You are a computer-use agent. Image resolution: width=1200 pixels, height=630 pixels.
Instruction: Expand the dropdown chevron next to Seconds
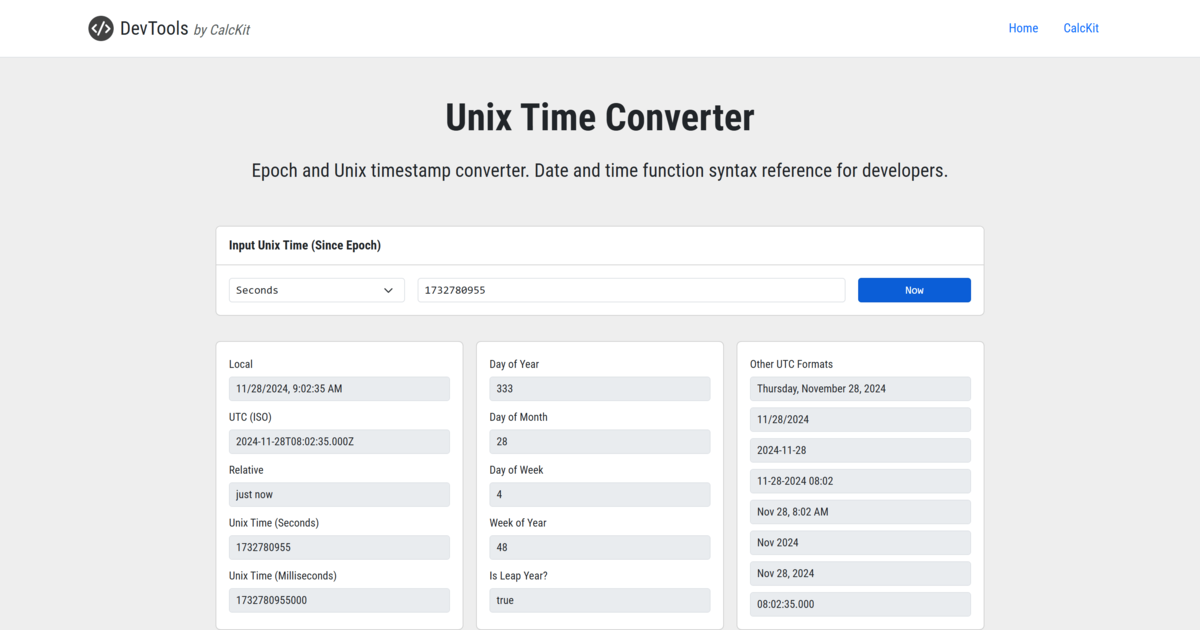(389, 289)
